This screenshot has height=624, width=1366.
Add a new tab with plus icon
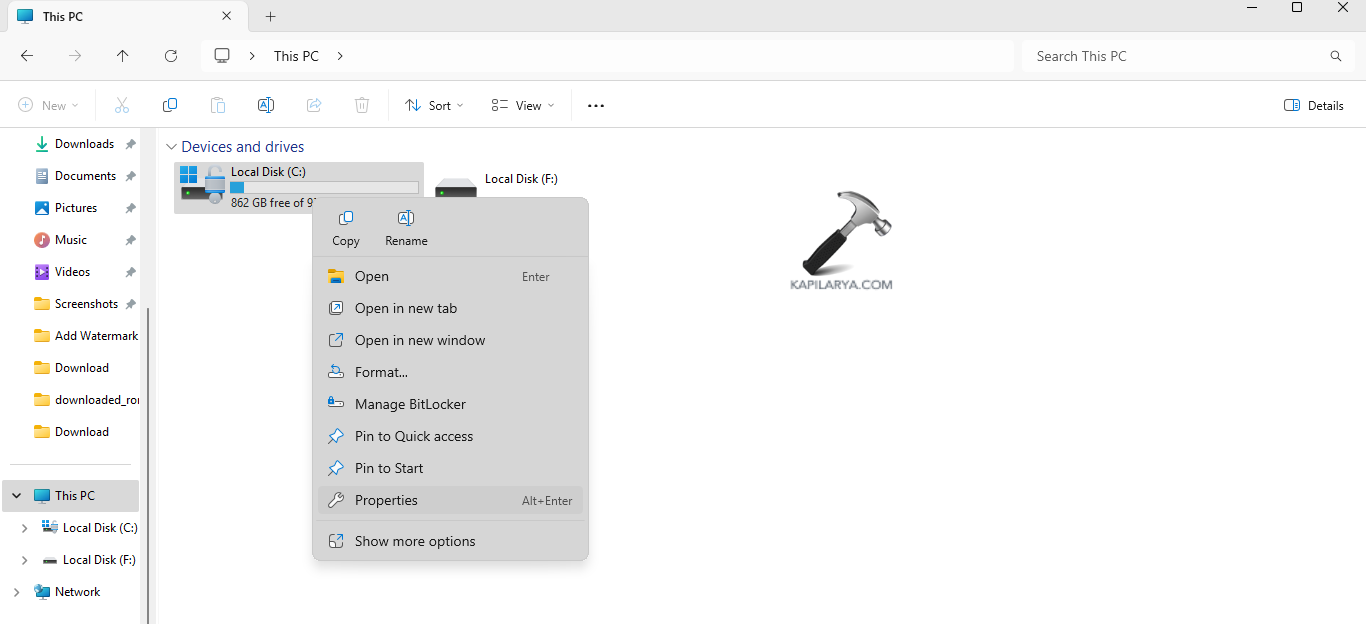pos(270,17)
